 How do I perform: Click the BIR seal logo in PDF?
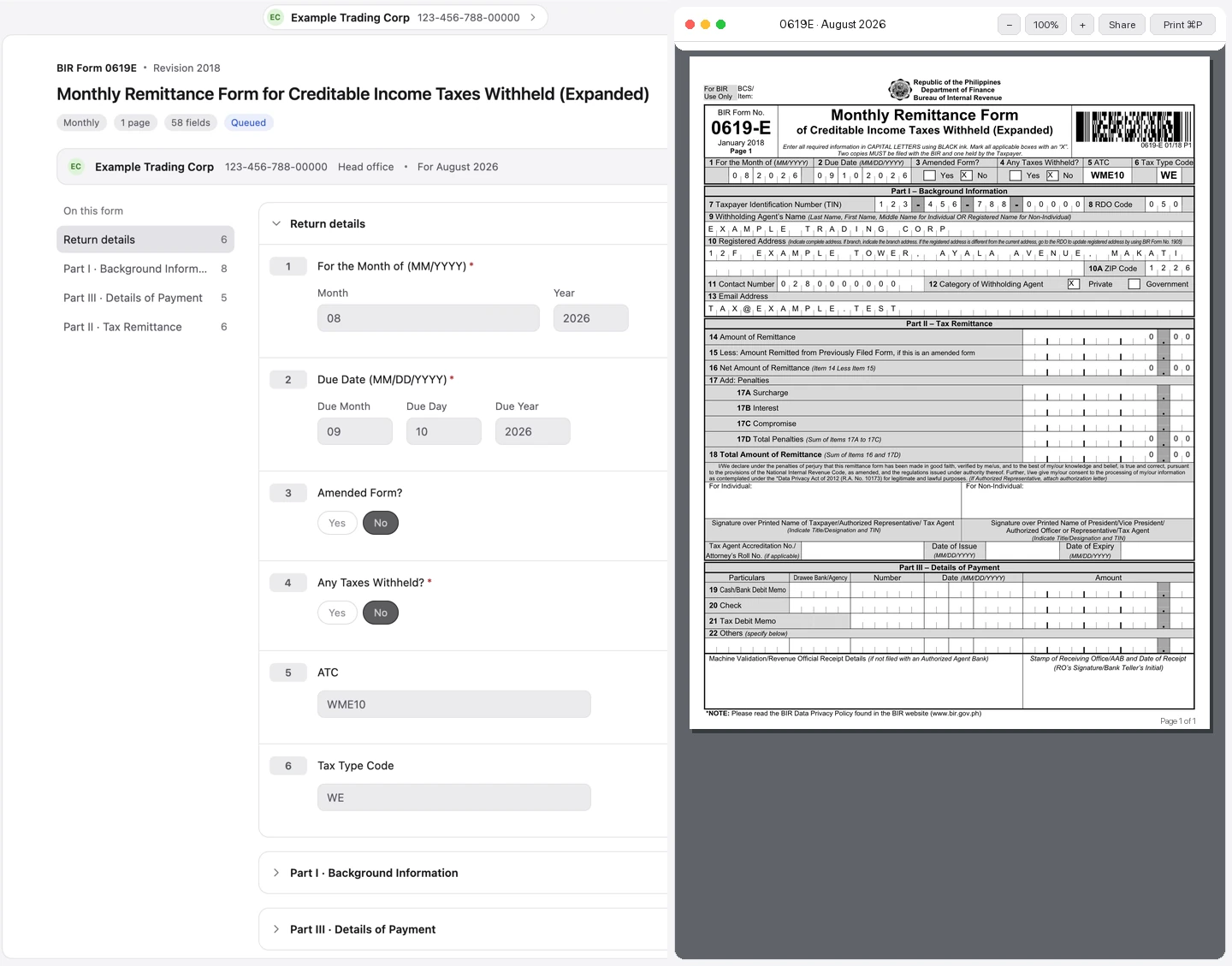899,89
